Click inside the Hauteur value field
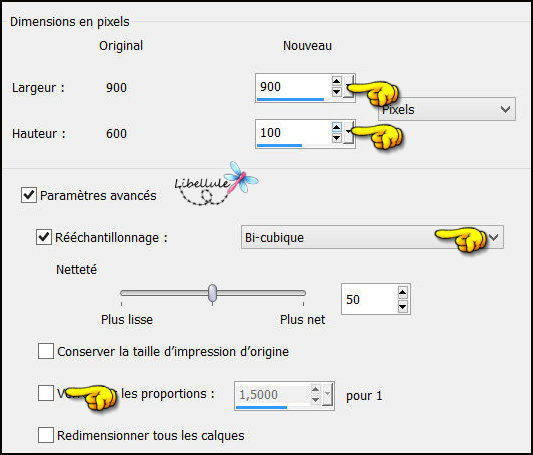 [x=293, y=133]
